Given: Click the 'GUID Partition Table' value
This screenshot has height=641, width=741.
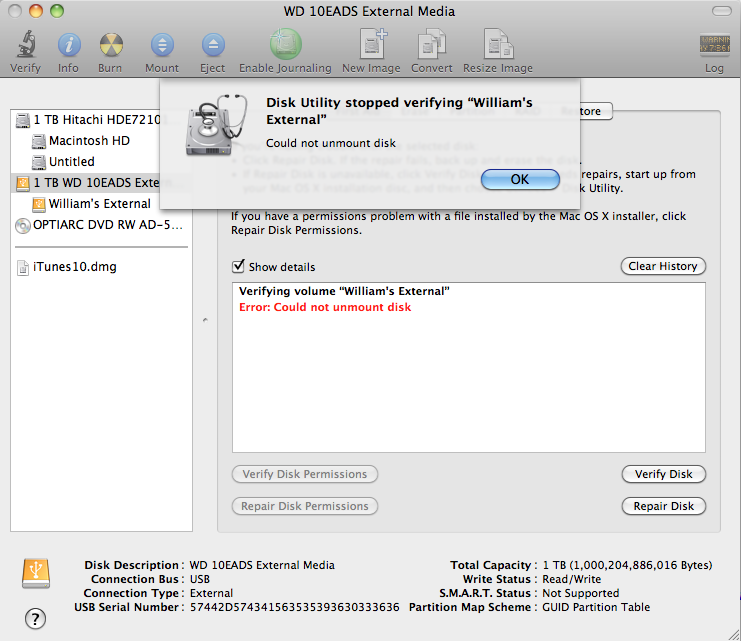Looking at the screenshot, I should coord(596,607).
